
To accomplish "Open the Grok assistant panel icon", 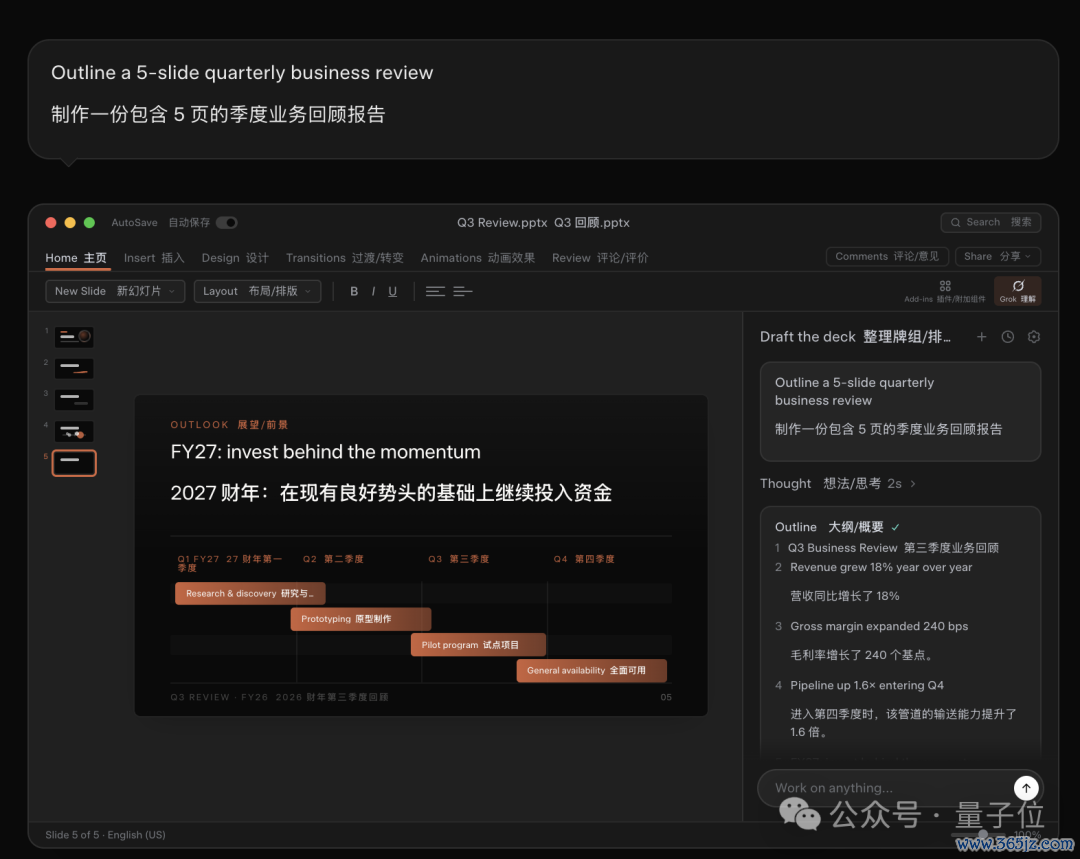I will point(1017,291).
